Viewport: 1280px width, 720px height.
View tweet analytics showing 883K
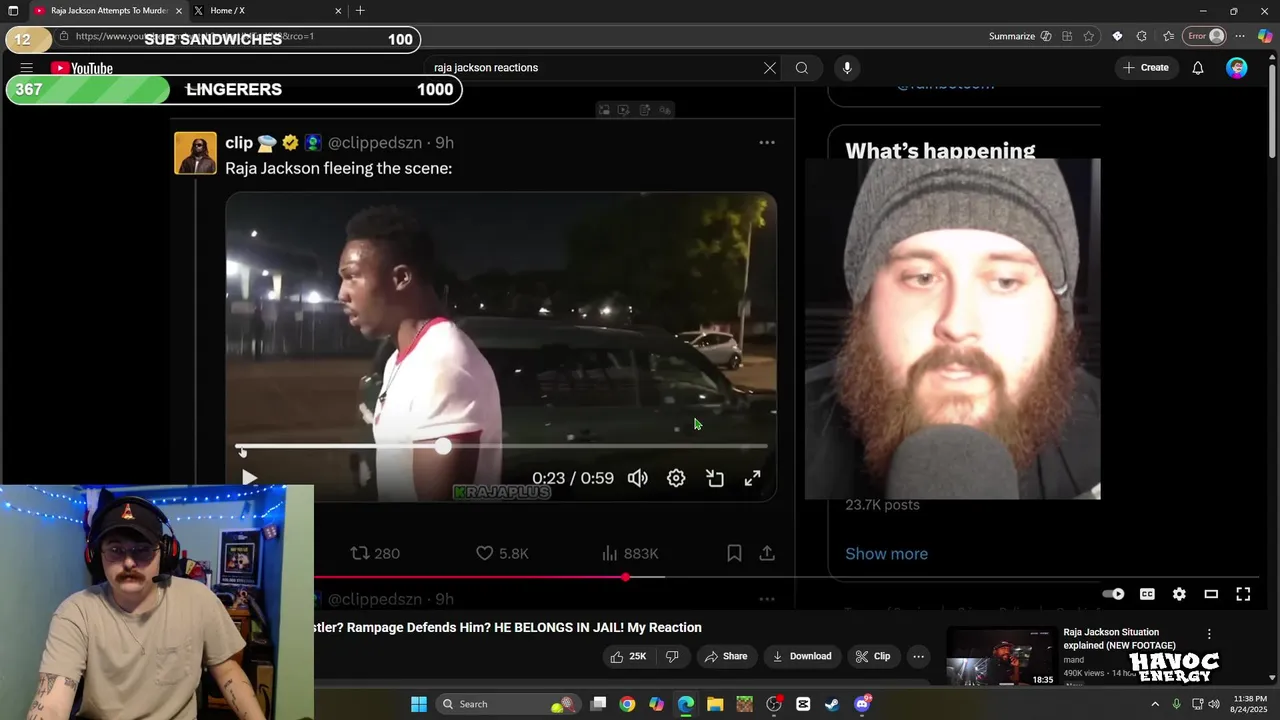click(x=630, y=553)
